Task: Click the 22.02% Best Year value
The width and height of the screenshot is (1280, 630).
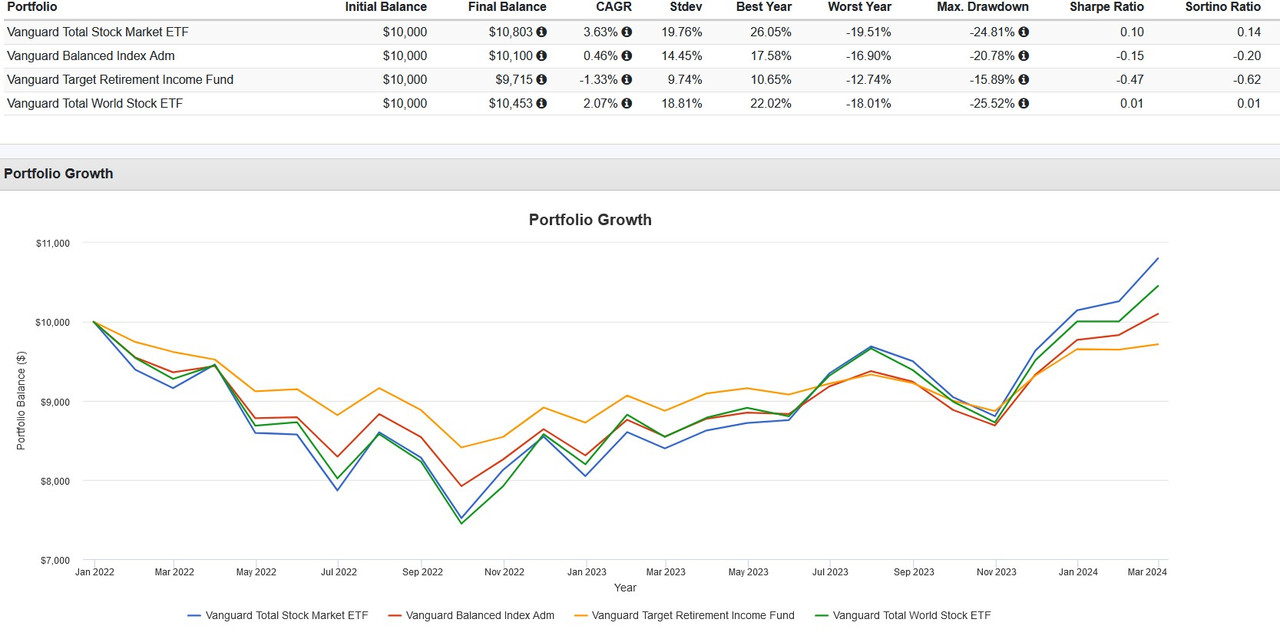Action: (771, 103)
